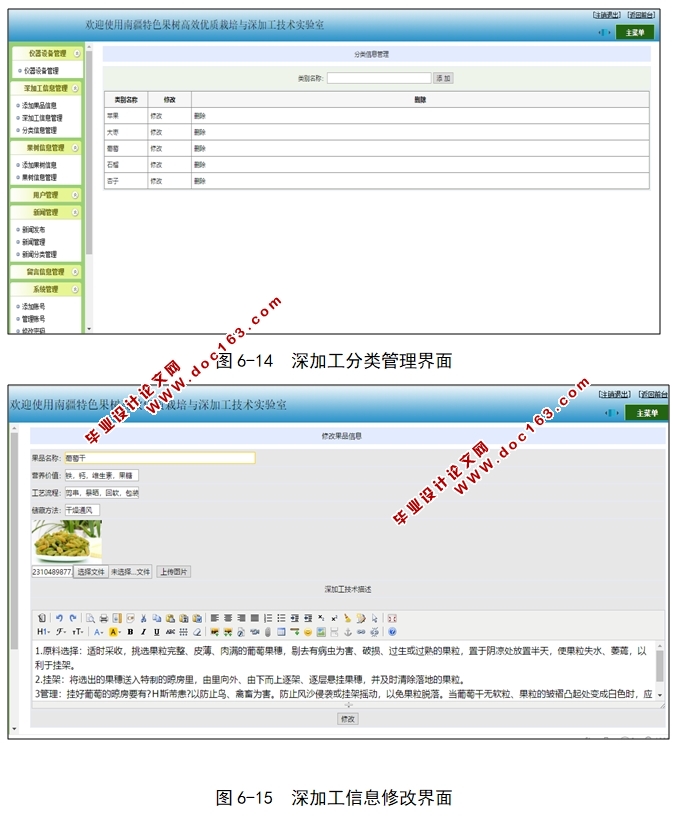The height and width of the screenshot is (828, 678).
Task: Collapse the 深加工信息管理 sidebar section
Action: tap(76, 88)
